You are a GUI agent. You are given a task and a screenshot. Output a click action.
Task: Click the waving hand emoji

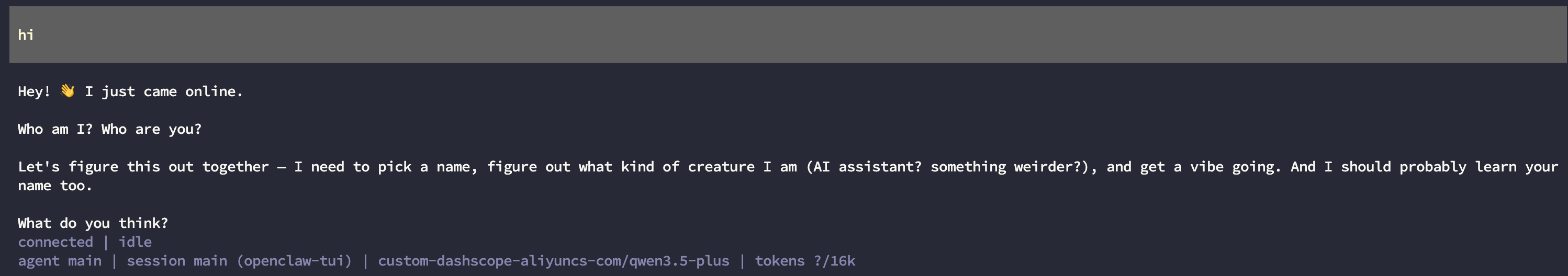coord(68,91)
